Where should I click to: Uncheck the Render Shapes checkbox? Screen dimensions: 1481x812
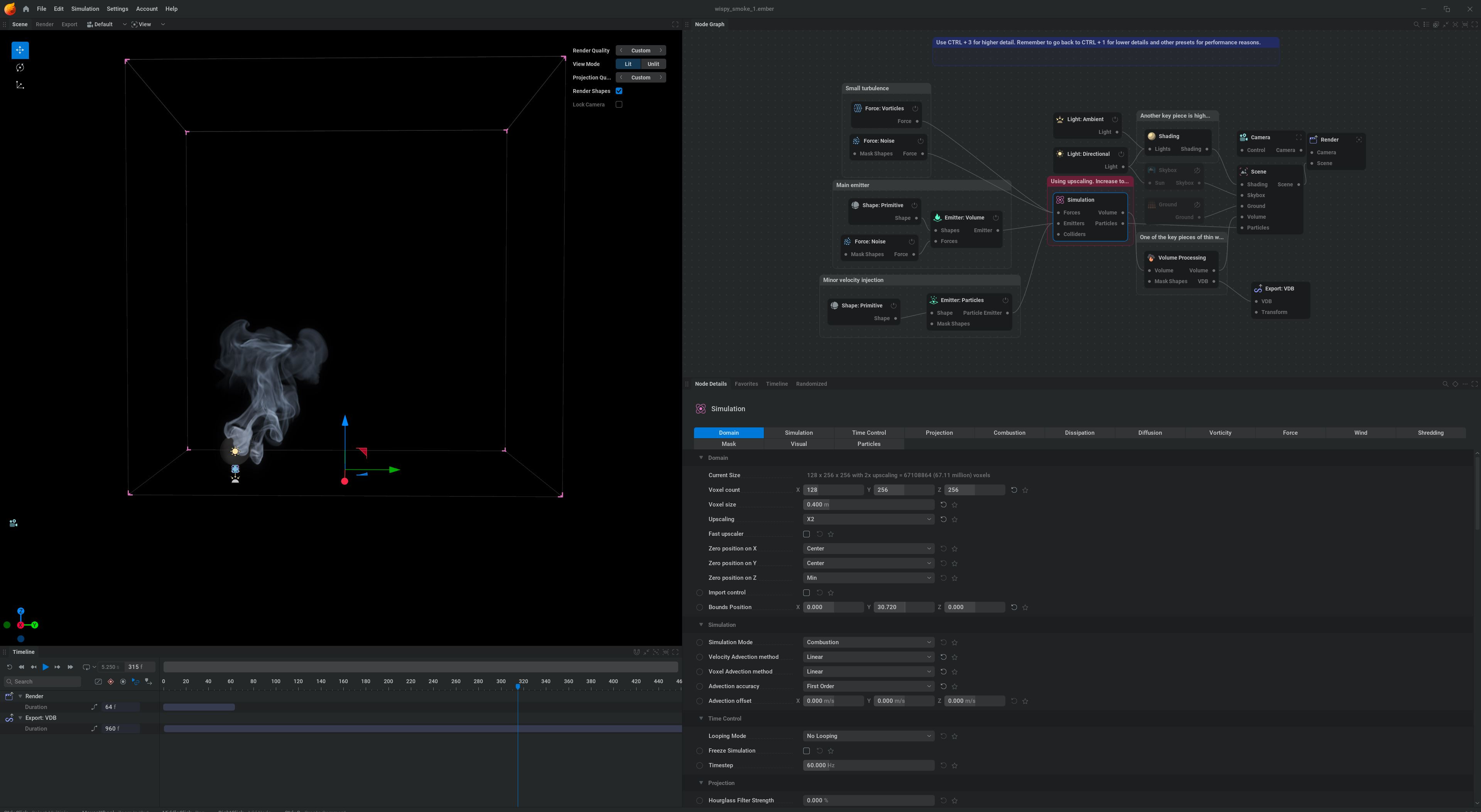619,91
